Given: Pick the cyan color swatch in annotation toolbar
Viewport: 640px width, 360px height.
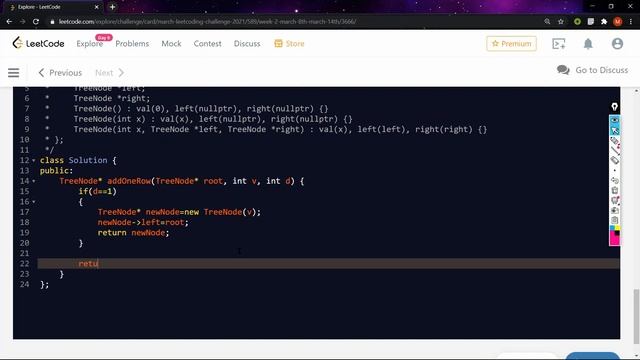Looking at the screenshot, I should tap(612, 229).
